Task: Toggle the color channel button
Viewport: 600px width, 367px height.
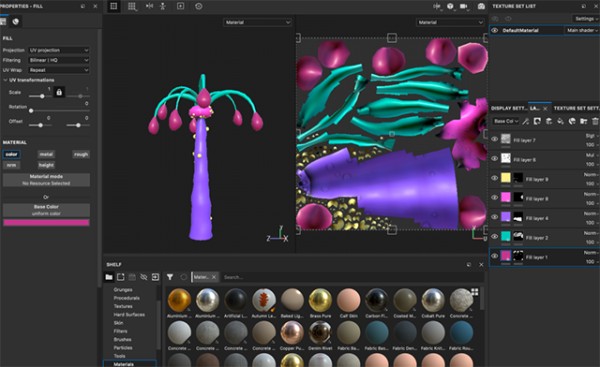Action: 11,154
